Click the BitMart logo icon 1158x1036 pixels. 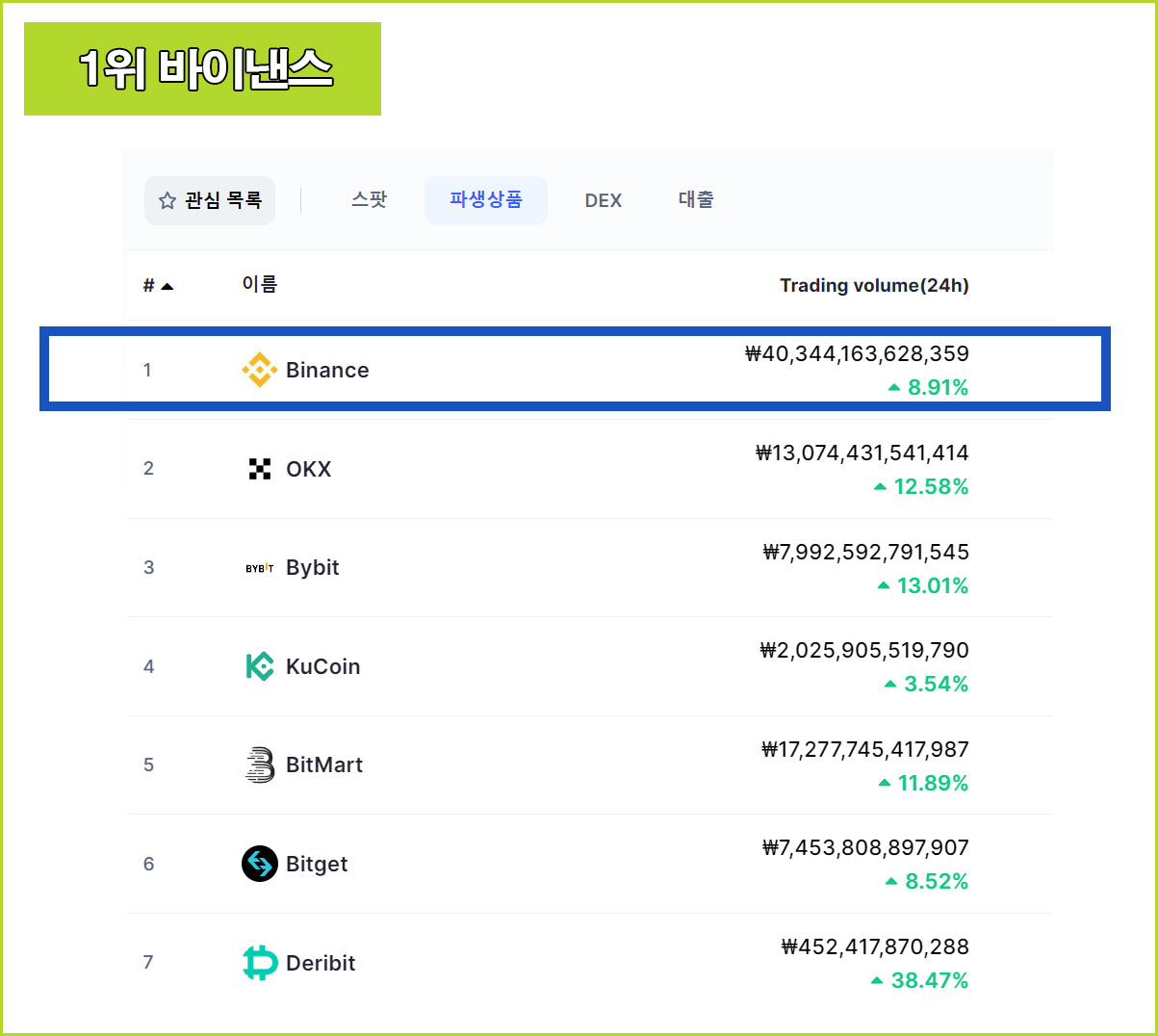pos(259,764)
